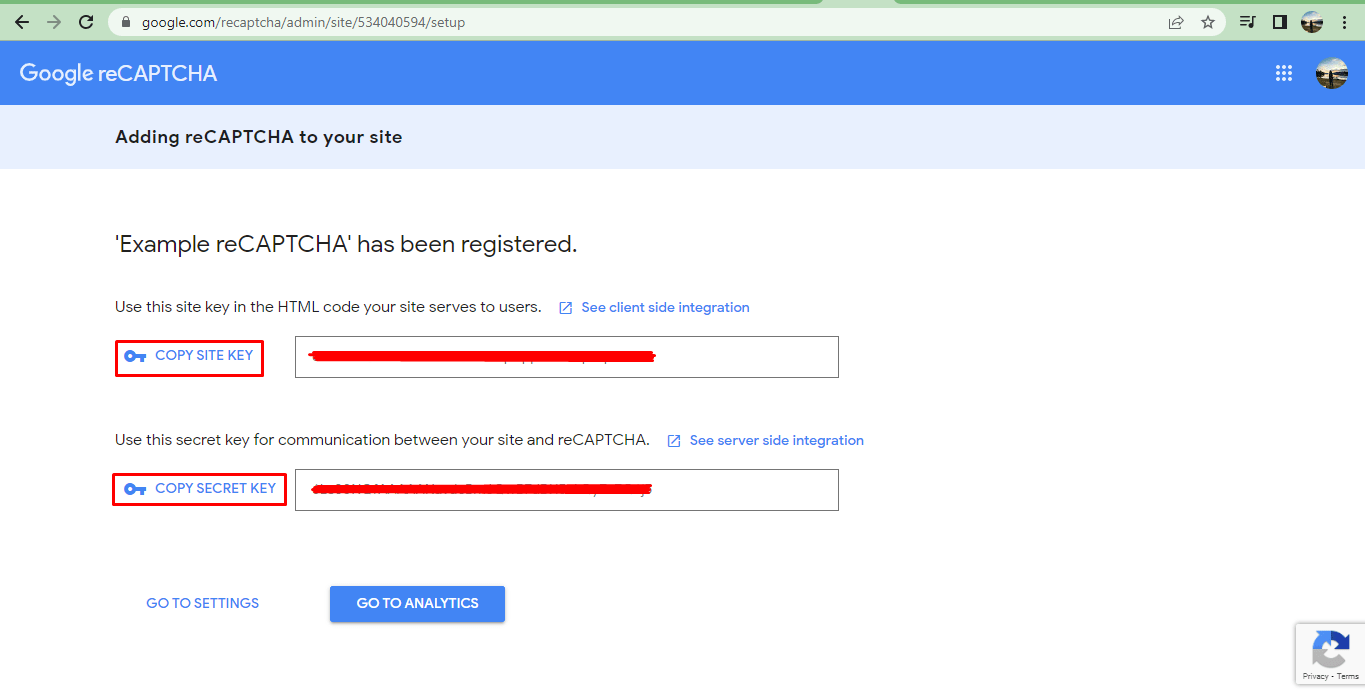Click COPY SECRET KEY button

[200, 489]
